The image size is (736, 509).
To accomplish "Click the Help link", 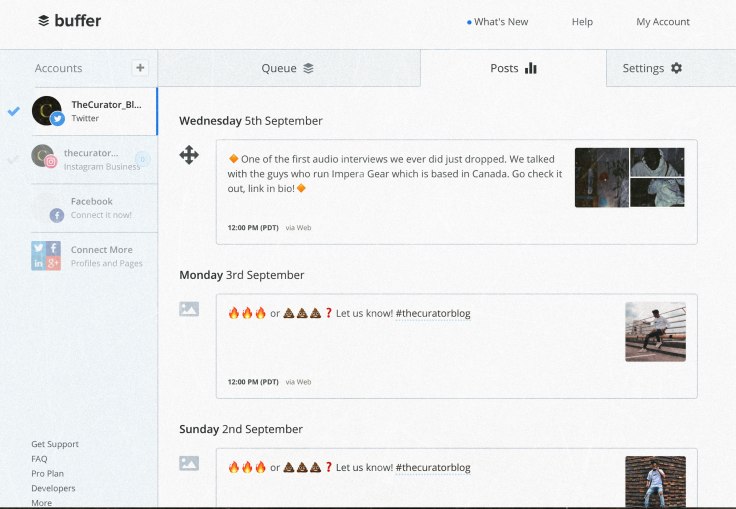I will [582, 22].
